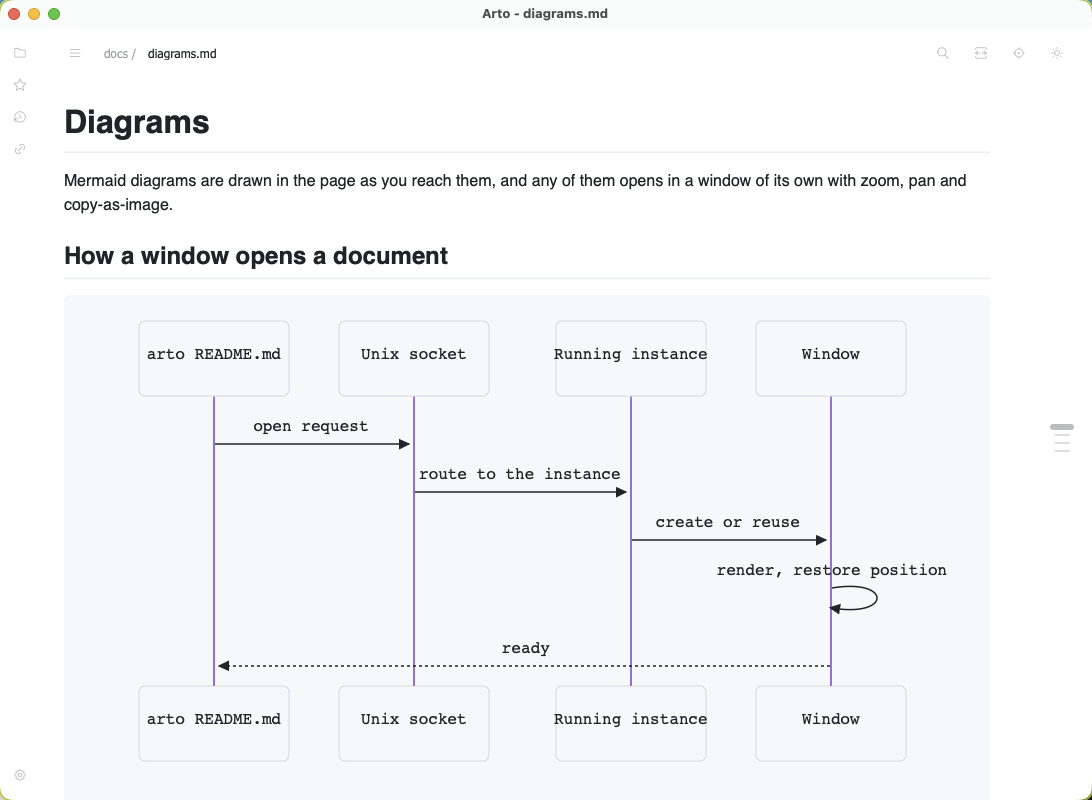The image size is (1092, 800).
Task: Open the history clock icon
Action: (20, 117)
